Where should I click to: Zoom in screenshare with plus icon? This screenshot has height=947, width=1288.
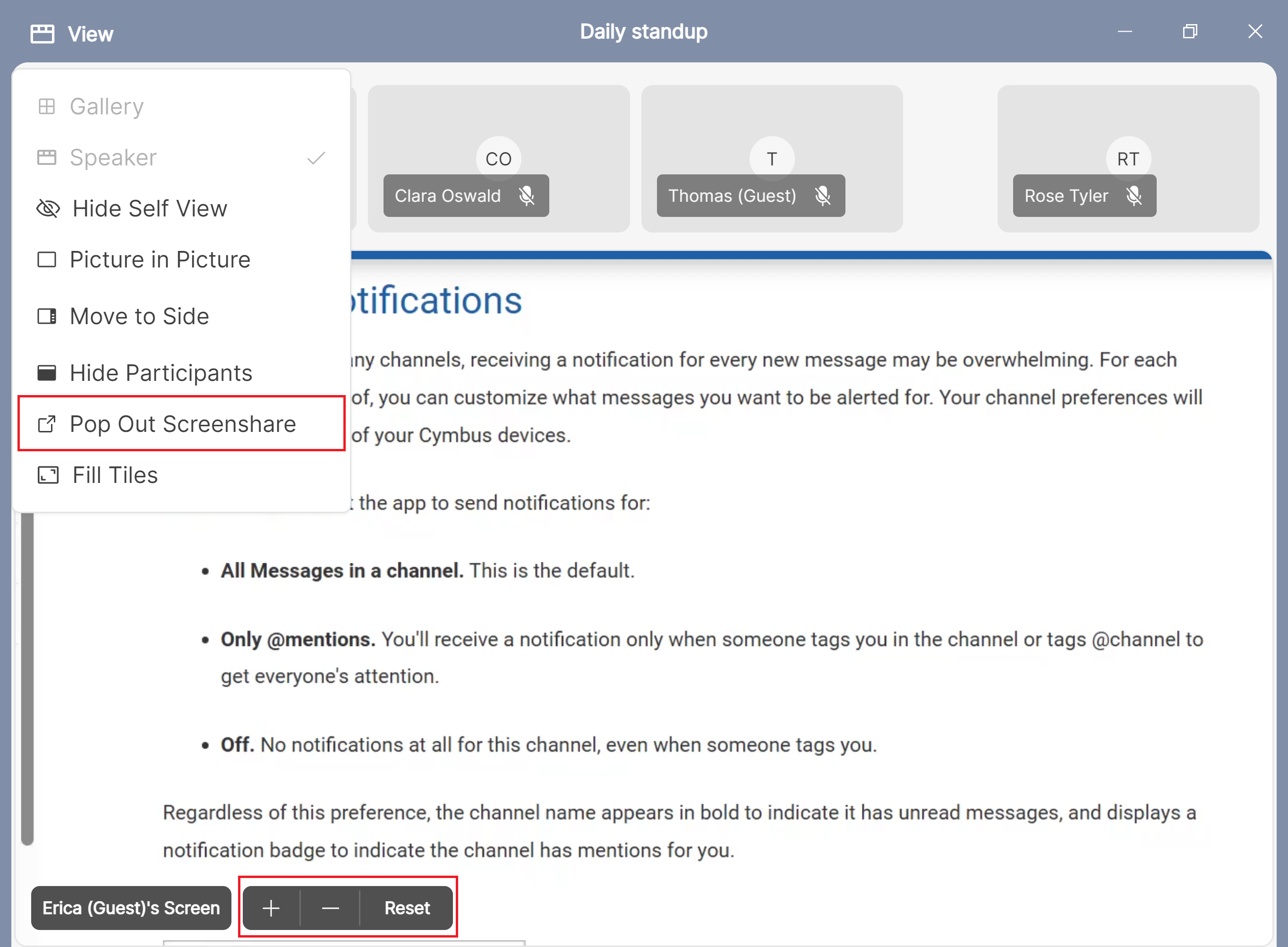point(271,908)
